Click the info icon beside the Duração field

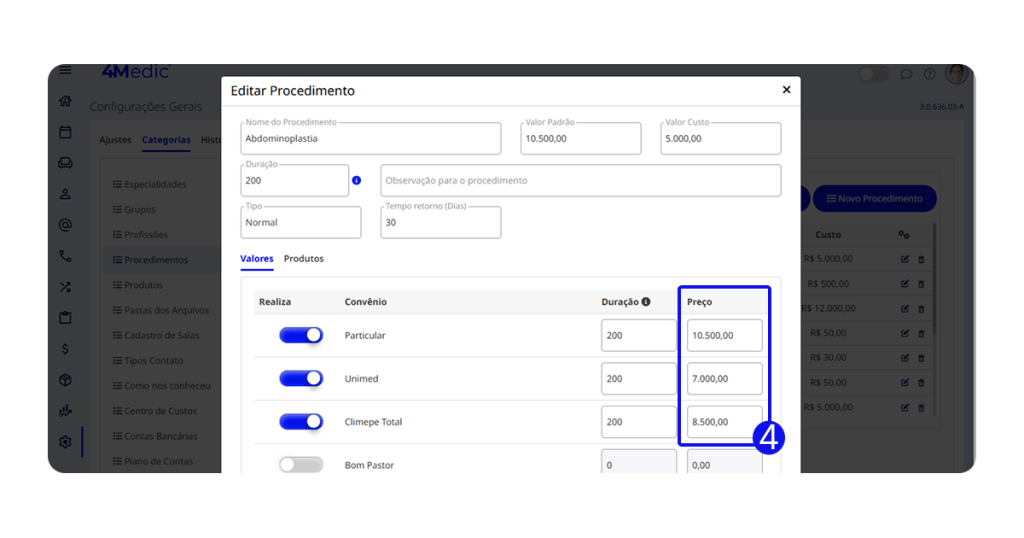(x=357, y=181)
